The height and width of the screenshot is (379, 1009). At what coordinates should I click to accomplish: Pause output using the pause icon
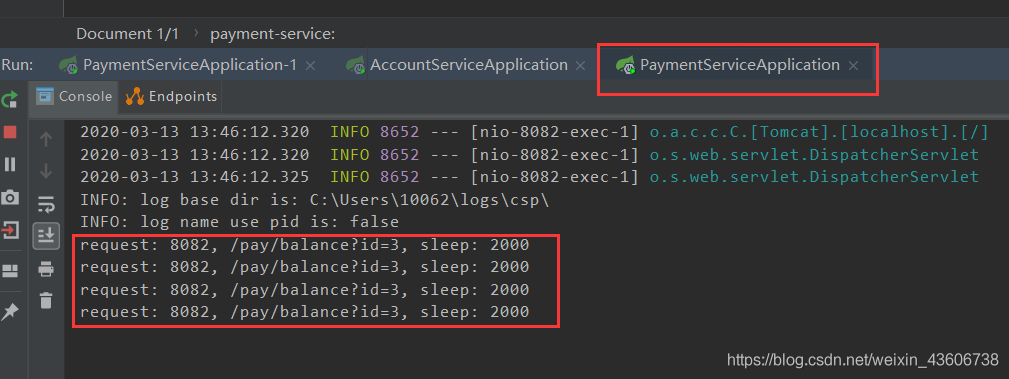point(10,165)
